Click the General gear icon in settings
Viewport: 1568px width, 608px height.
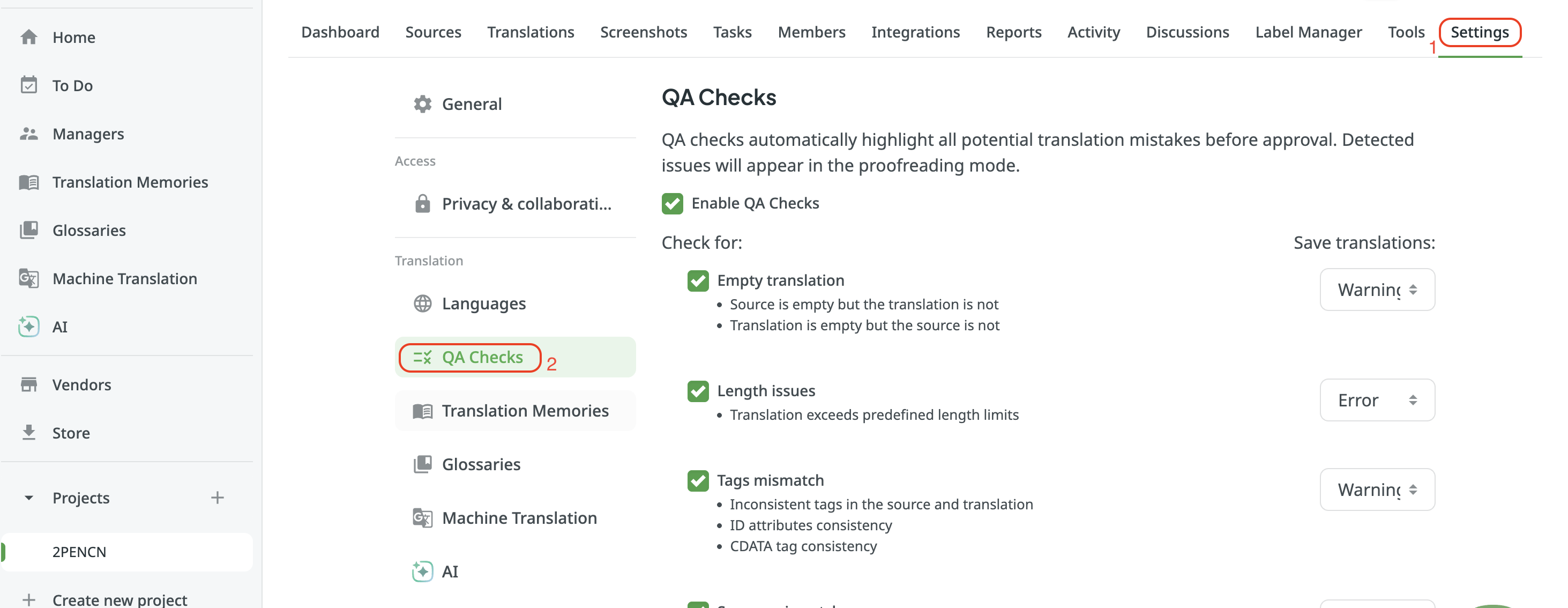[422, 104]
